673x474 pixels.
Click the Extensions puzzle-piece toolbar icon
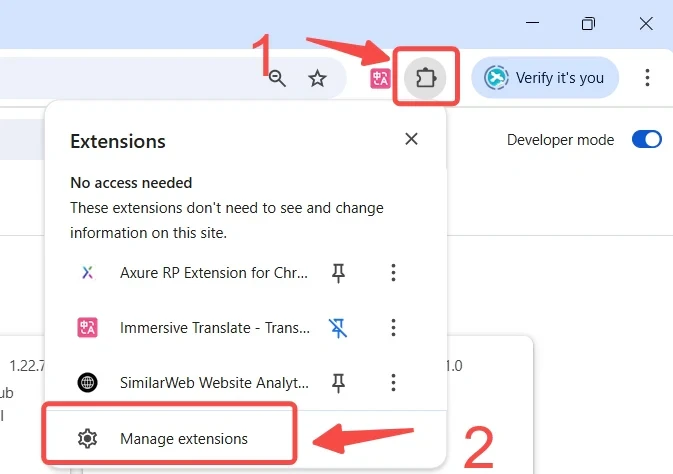426,77
